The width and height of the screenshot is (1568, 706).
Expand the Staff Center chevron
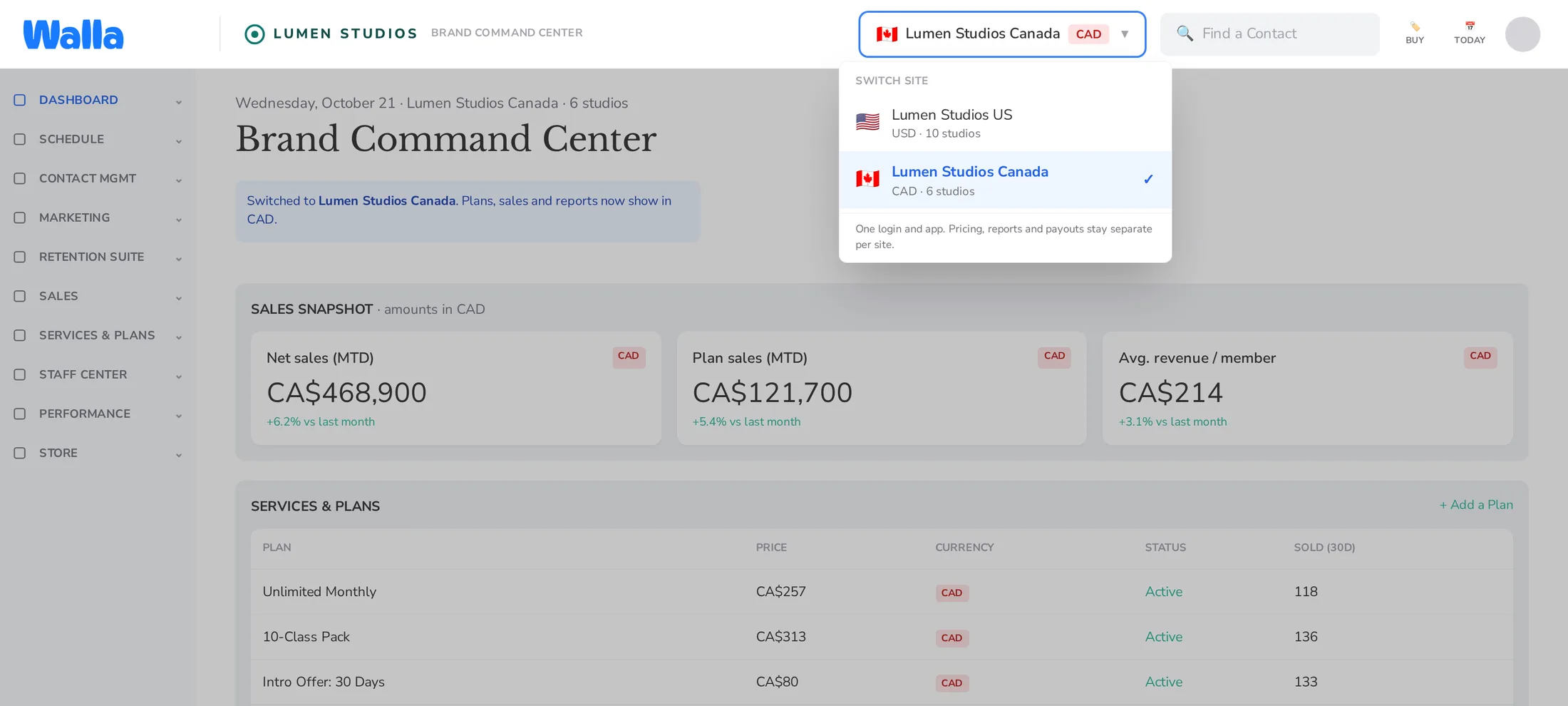point(179,377)
